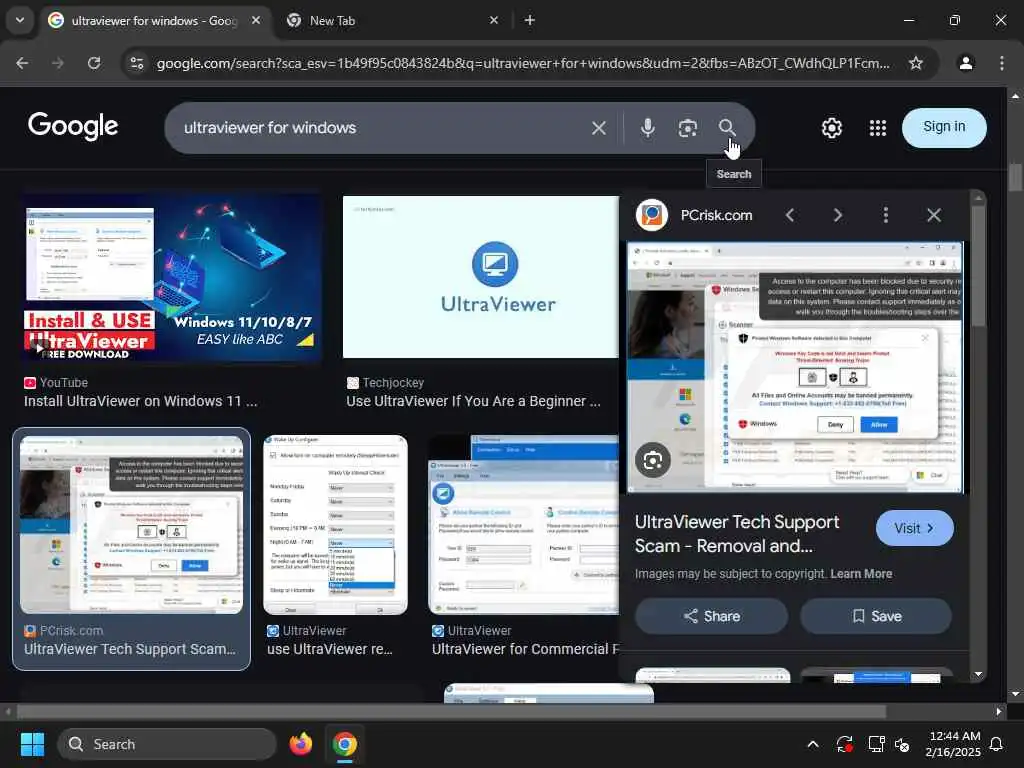Switch to the New Tab tab
This screenshot has height=768, width=1024.
coord(392,20)
